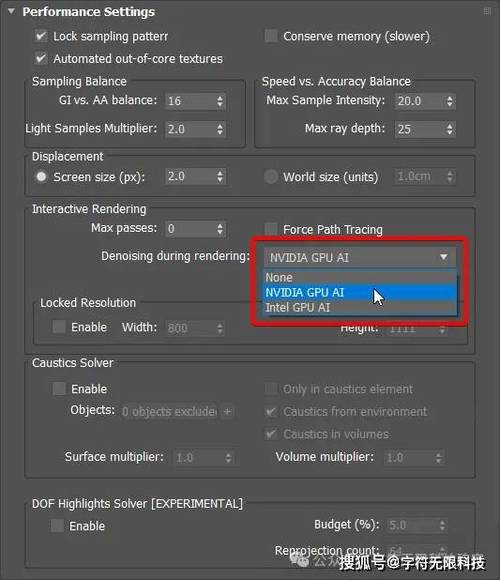The width and height of the screenshot is (500, 580).
Task: Select the Screen size (px) radio button
Action: [x=41, y=177]
